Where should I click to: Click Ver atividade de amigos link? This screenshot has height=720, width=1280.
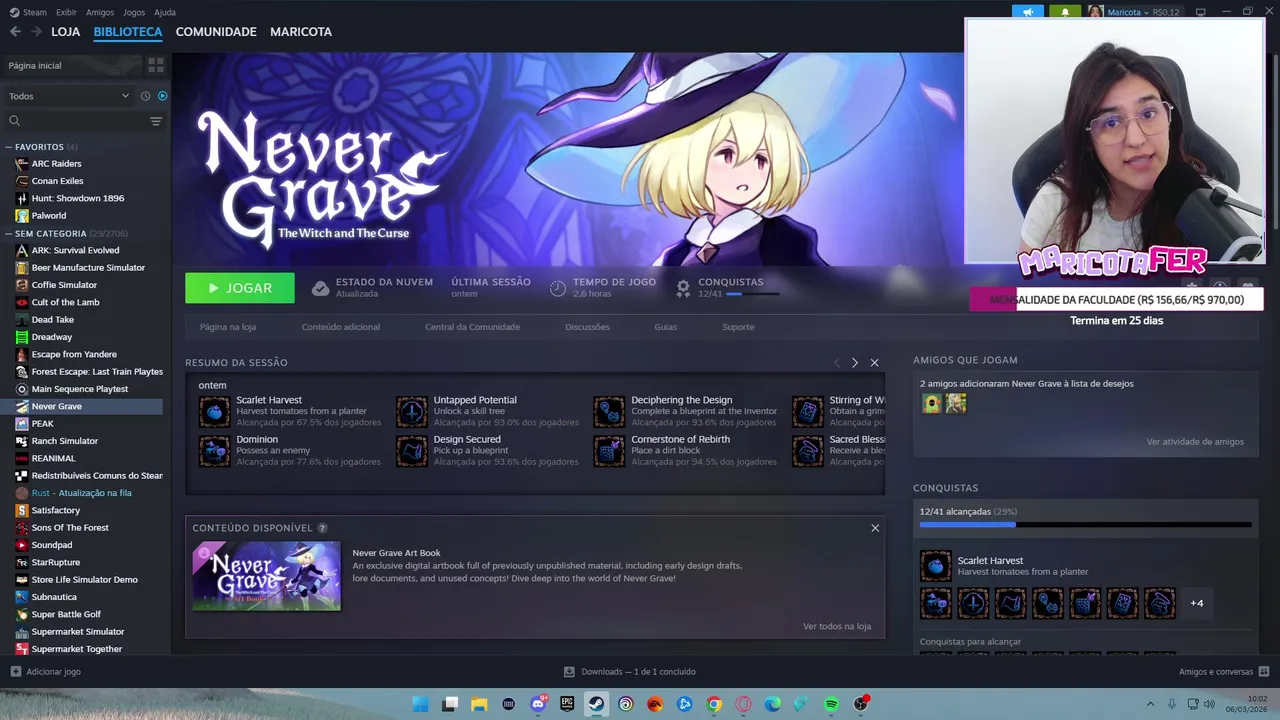coord(1195,442)
